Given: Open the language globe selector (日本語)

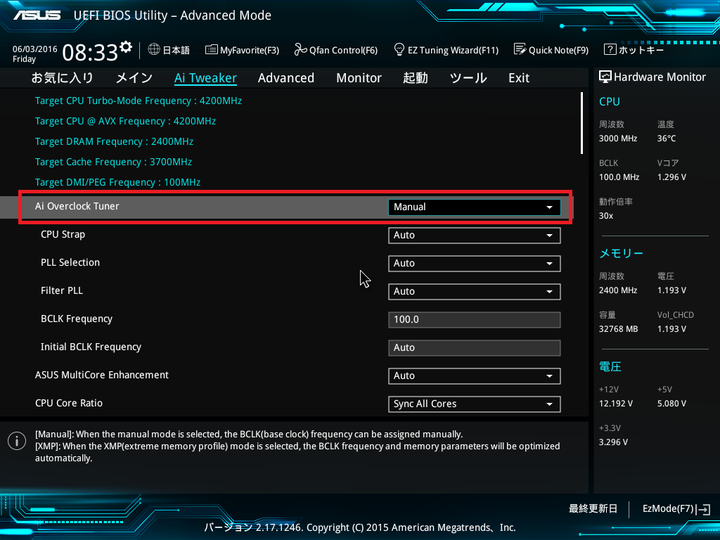Looking at the screenshot, I should pos(168,50).
